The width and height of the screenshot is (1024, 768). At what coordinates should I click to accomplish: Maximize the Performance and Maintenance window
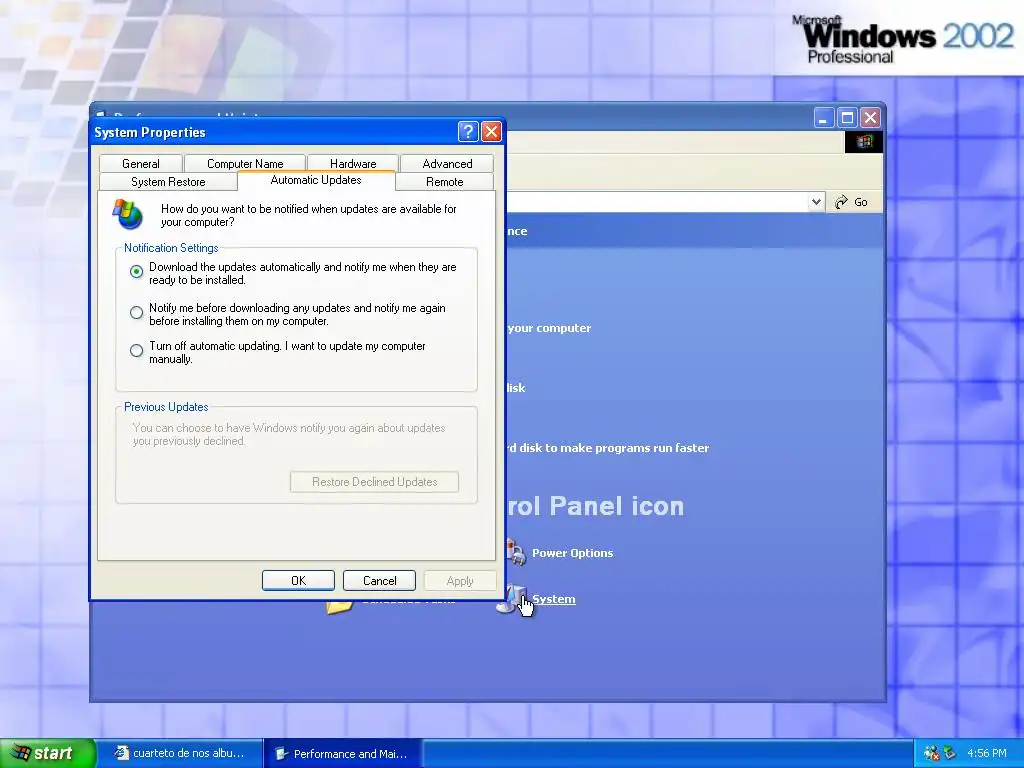(x=847, y=118)
